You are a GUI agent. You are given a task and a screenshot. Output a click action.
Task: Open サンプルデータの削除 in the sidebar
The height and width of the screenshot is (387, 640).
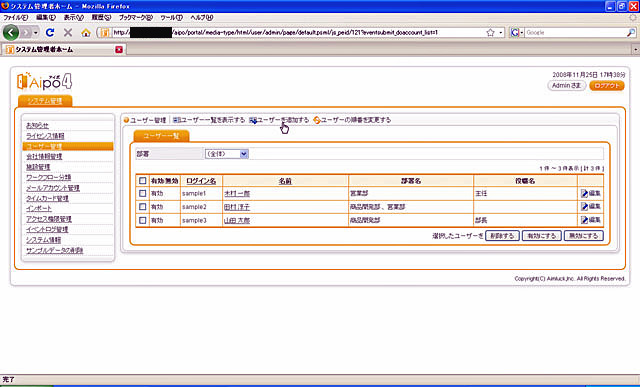[55, 250]
